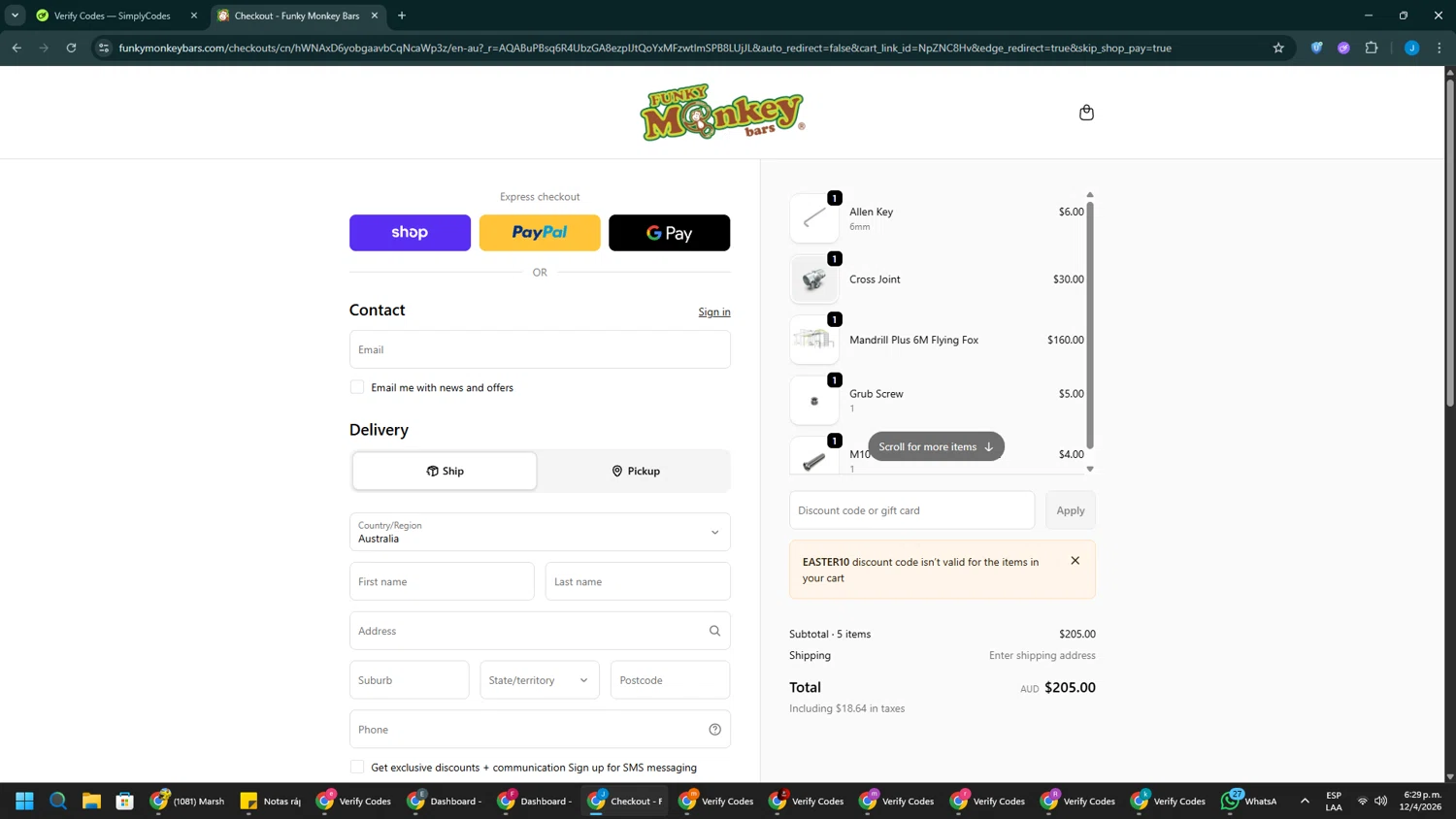The image size is (1456, 819).
Task: Click the order items list scrollbar
Action: (x=1090, y=324)
